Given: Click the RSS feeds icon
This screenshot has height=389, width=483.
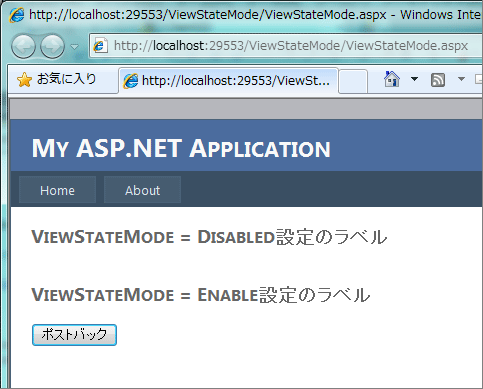Looking at the screenshot, I should [438, 80].
